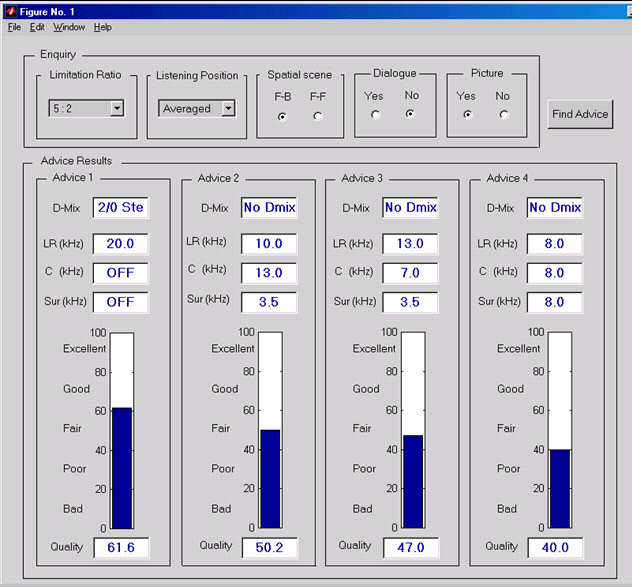This screenshot has height=587, width=632.
Task: Click the MATLAB figure icon in title bar
Action: tap(10, 10)
